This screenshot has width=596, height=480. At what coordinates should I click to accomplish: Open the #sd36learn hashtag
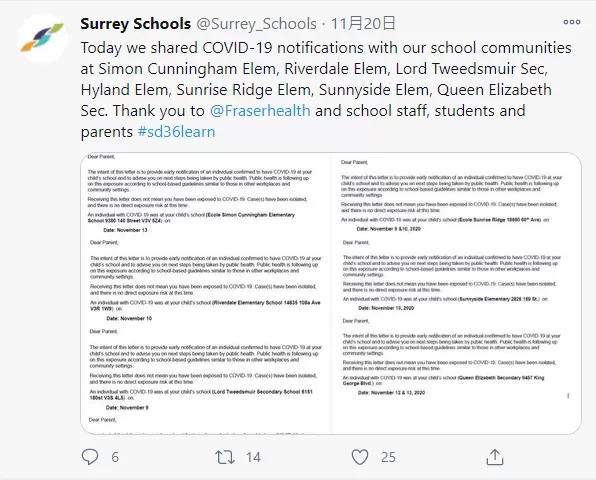tap(176, 131)
